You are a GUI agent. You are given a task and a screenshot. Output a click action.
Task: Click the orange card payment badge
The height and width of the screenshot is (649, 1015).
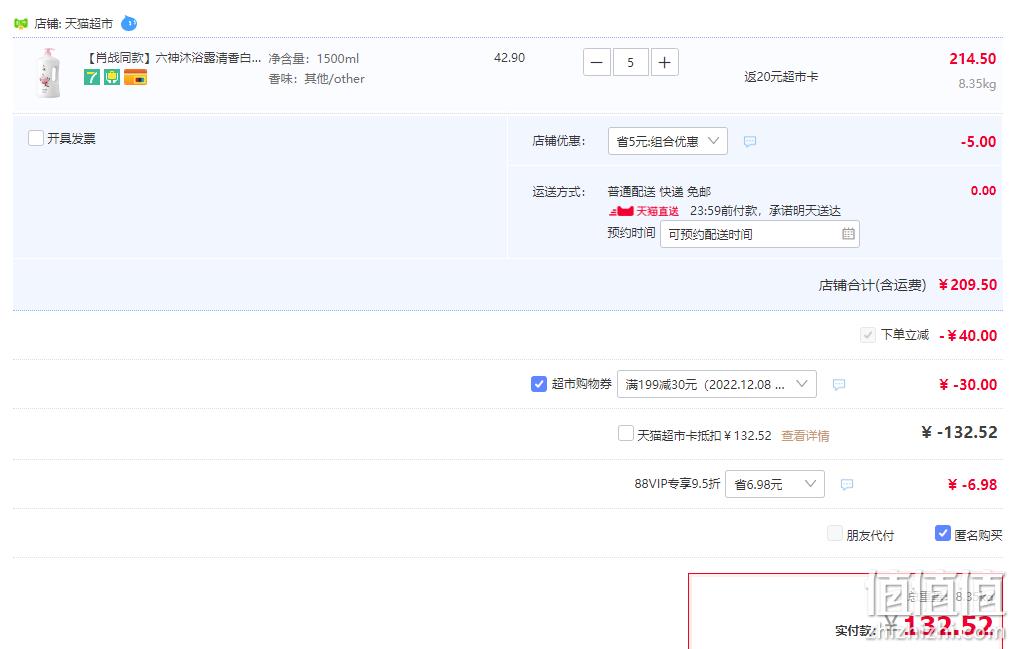[135, 78]
